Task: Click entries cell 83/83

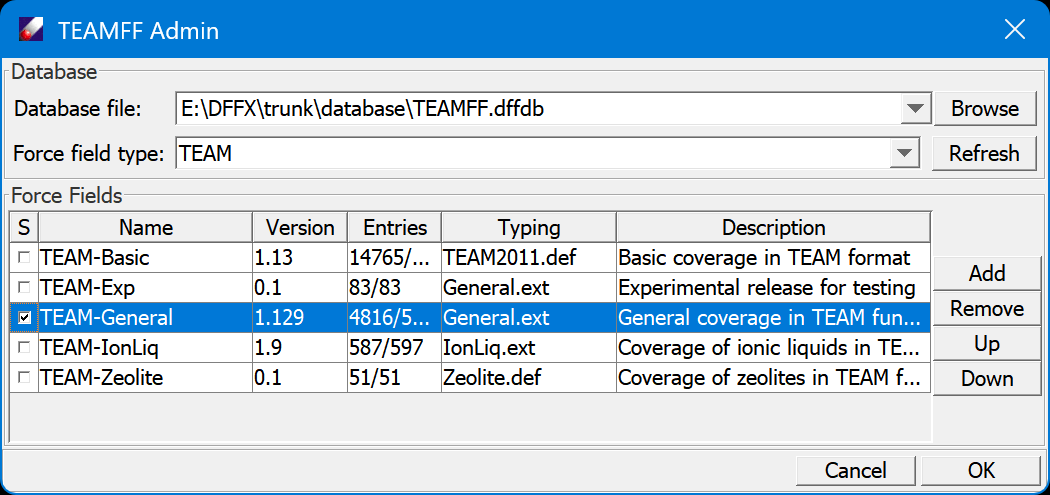Action: point(394,288)
